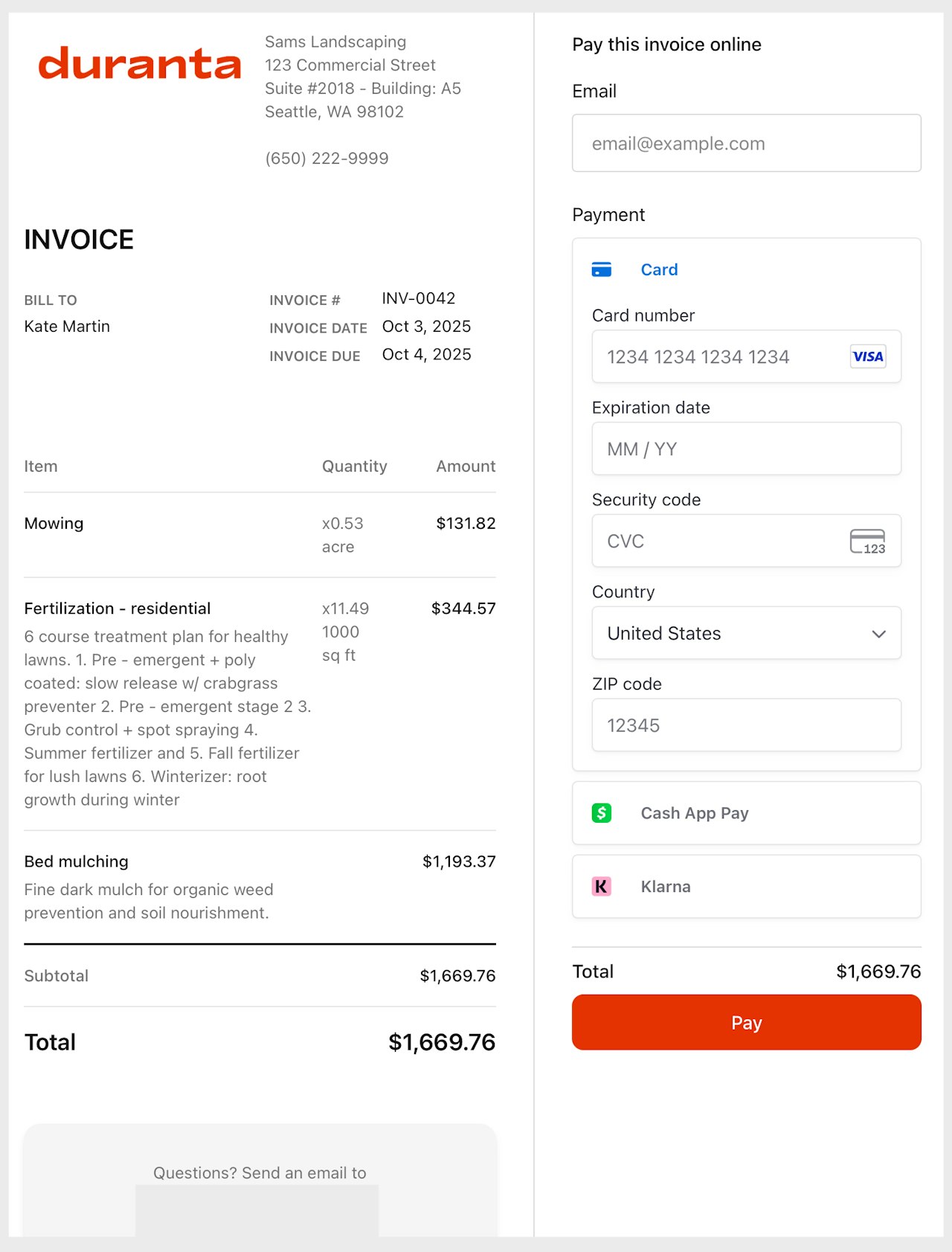
Task: Focus the Email input field
Action: coord(746,144)
